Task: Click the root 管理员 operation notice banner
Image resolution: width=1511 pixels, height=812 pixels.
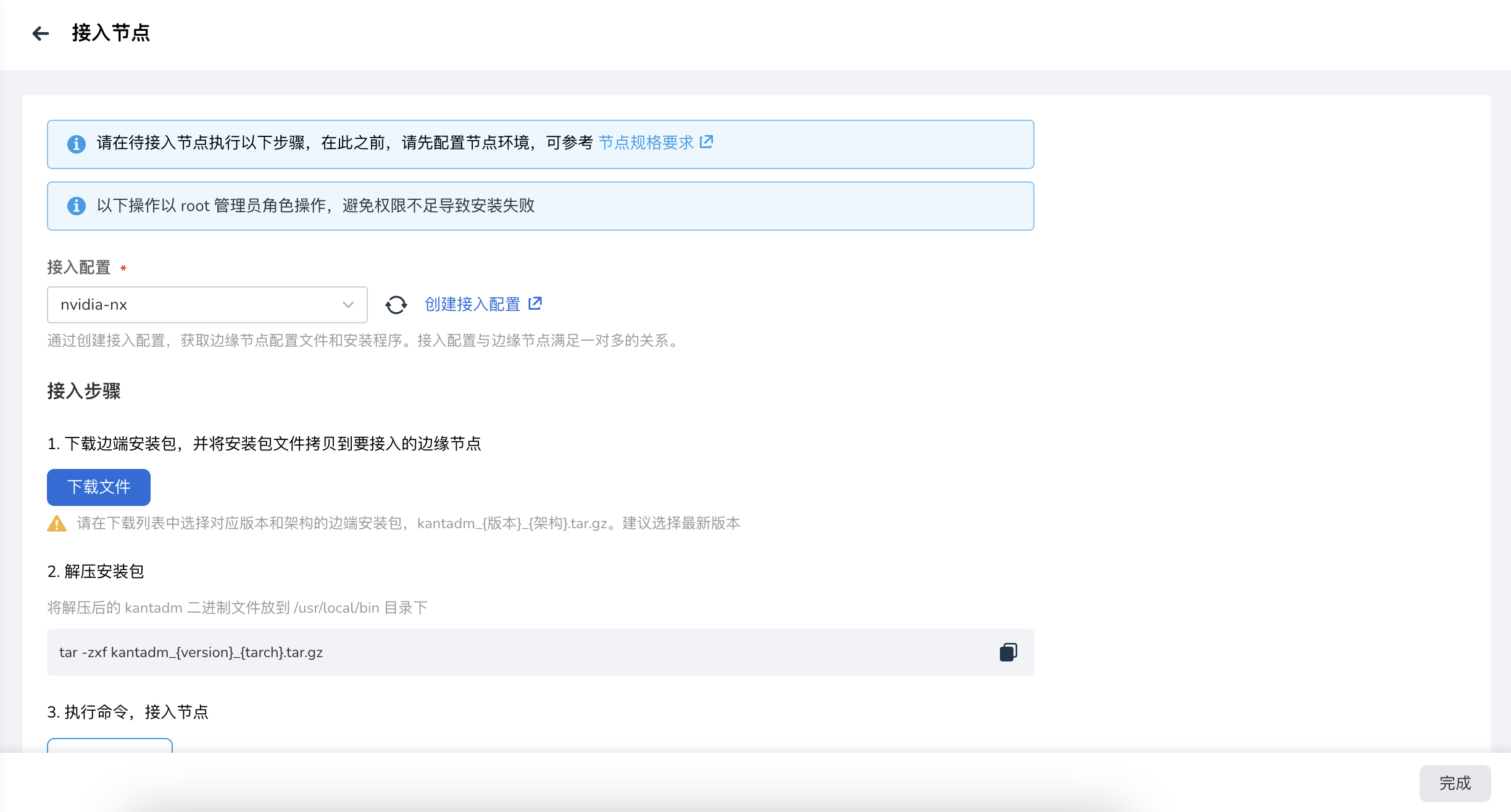Action: pos(540,205)
